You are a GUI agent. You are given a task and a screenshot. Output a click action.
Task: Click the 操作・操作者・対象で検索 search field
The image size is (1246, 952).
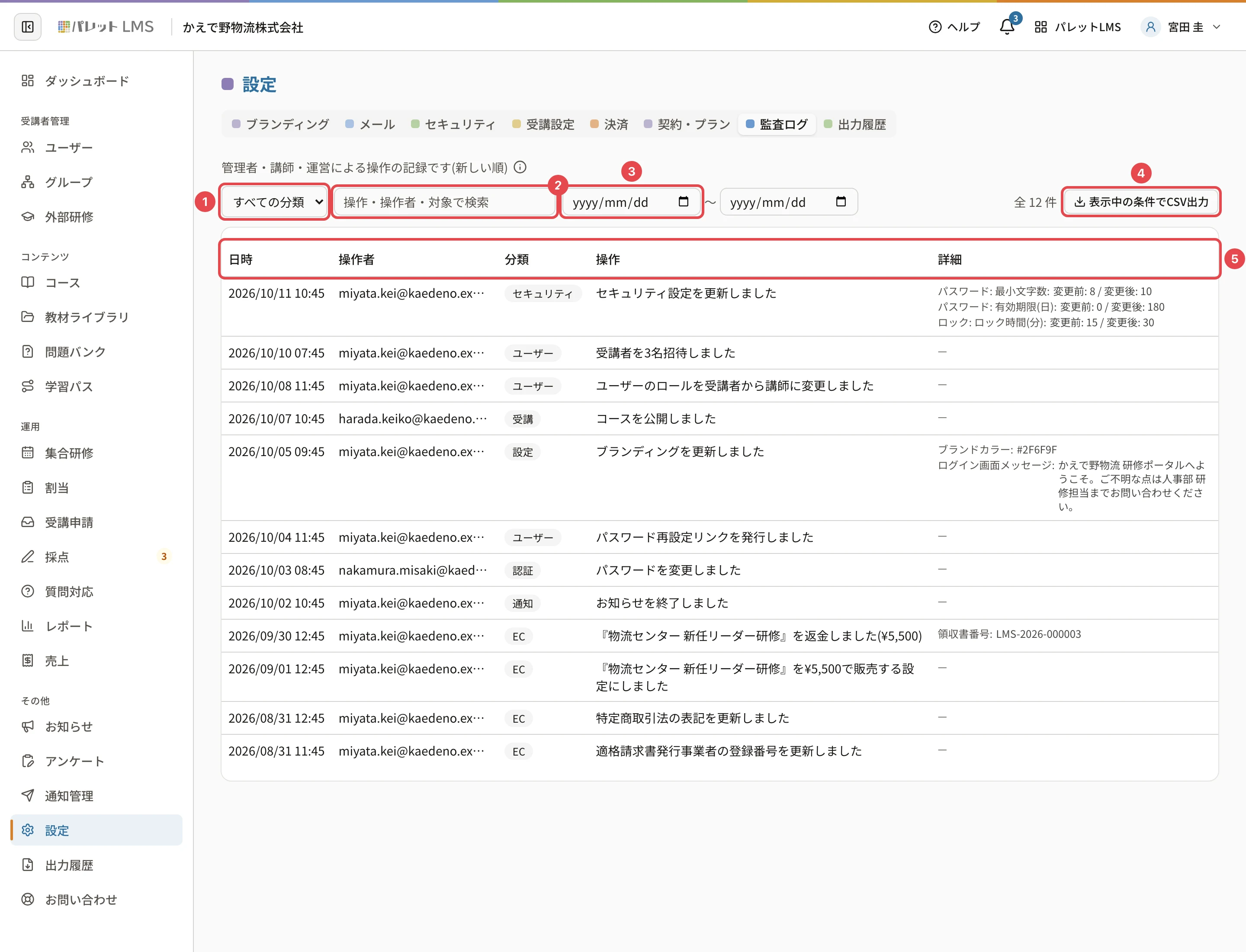[444, 202]
